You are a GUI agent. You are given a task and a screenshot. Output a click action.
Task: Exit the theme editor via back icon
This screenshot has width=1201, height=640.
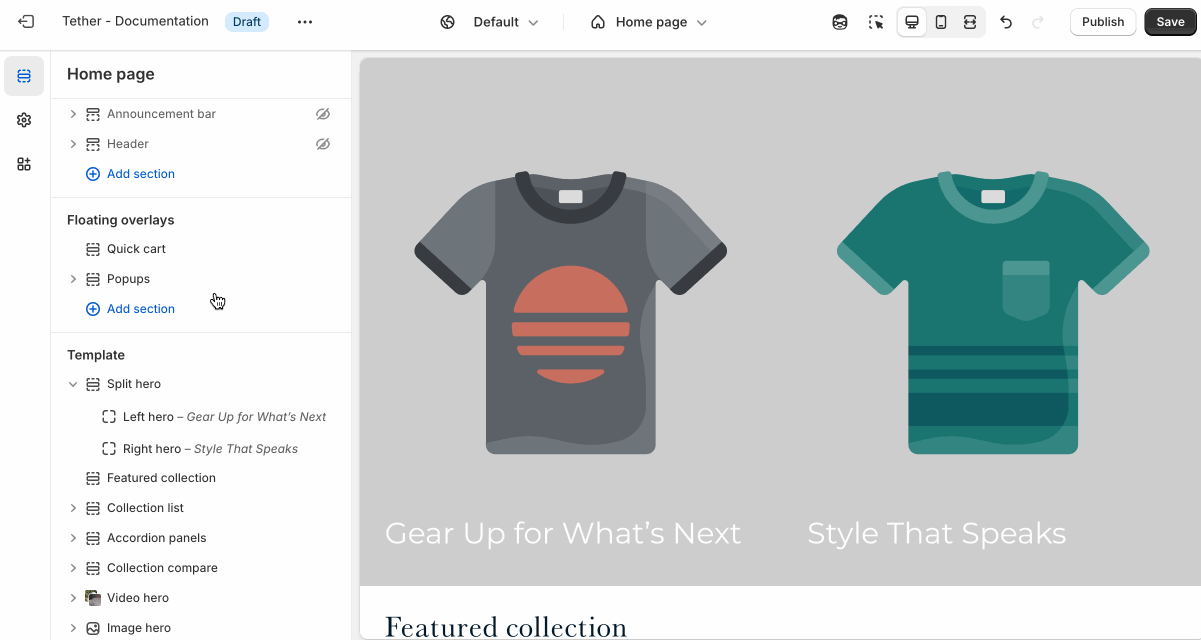coord(26,22)
